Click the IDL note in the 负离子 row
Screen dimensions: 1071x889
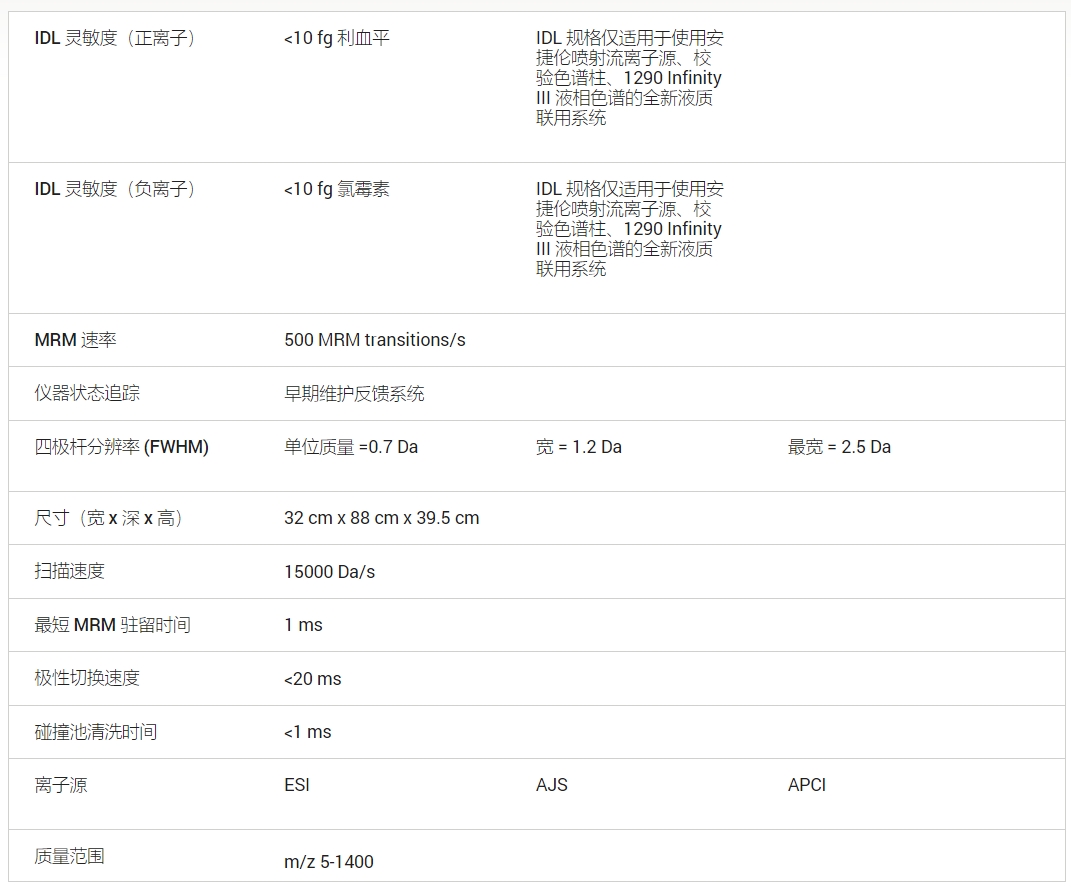pyautogui.click(x=629, y=229)
